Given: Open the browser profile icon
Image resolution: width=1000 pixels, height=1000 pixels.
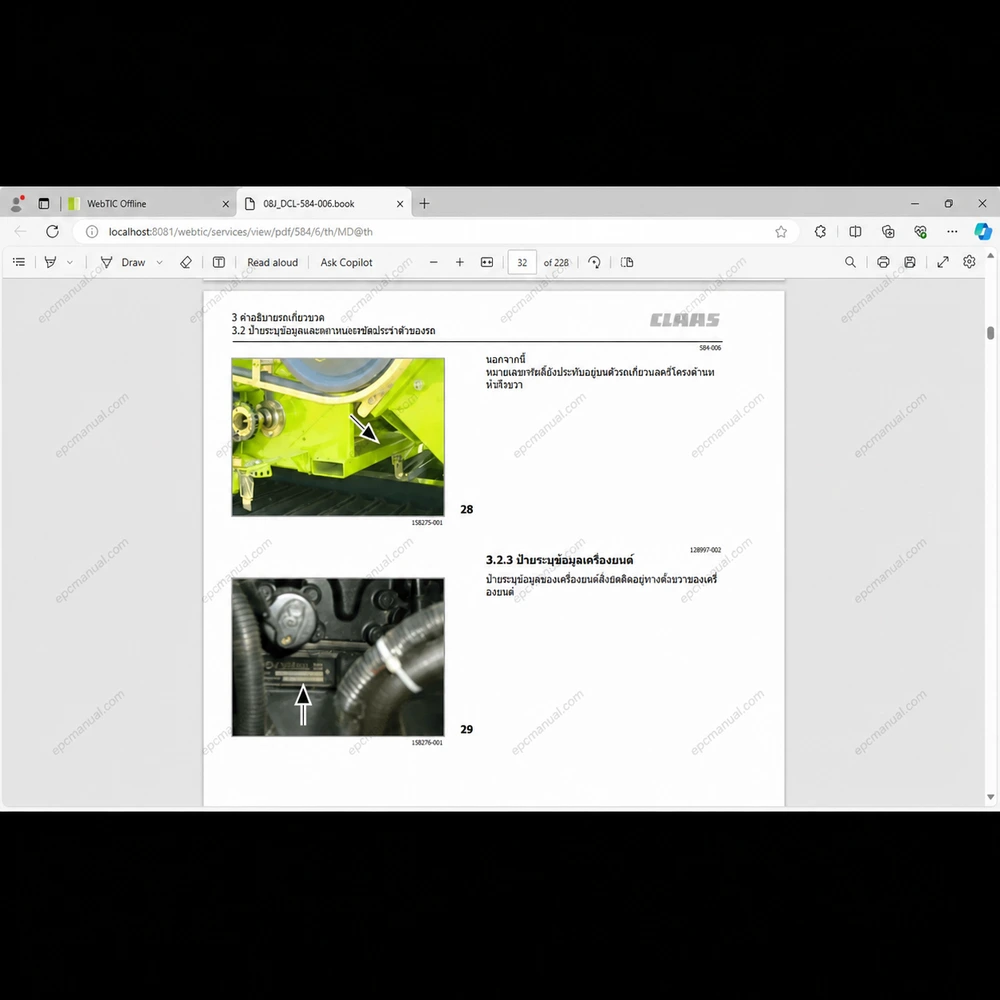Looking at the screenshot, I should pos(17,203).
